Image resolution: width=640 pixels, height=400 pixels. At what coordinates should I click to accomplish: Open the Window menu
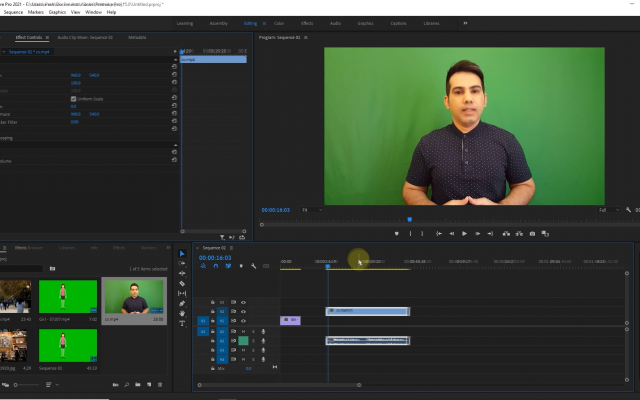click(93, 12)
